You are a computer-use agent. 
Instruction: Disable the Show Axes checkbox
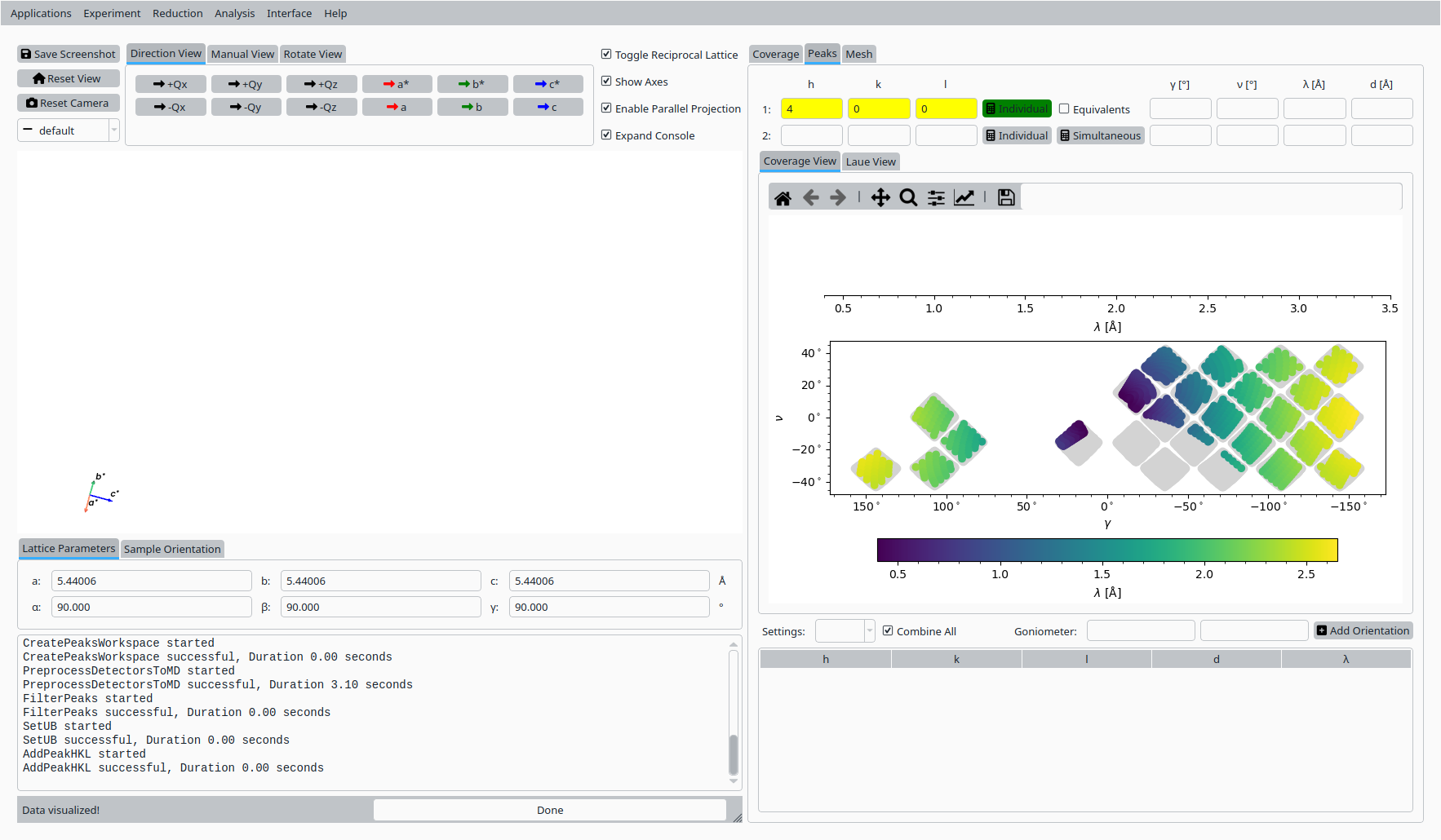(x=606, y=82)
